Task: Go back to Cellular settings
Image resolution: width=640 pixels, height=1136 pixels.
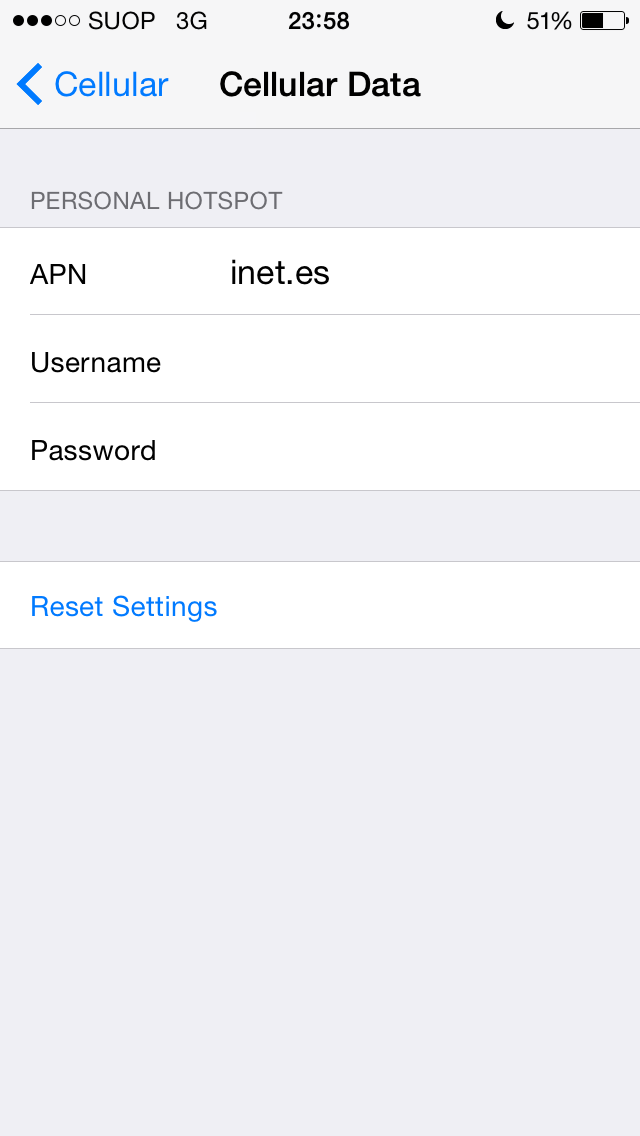Action: pyautogui.click(x=93, y=84)
